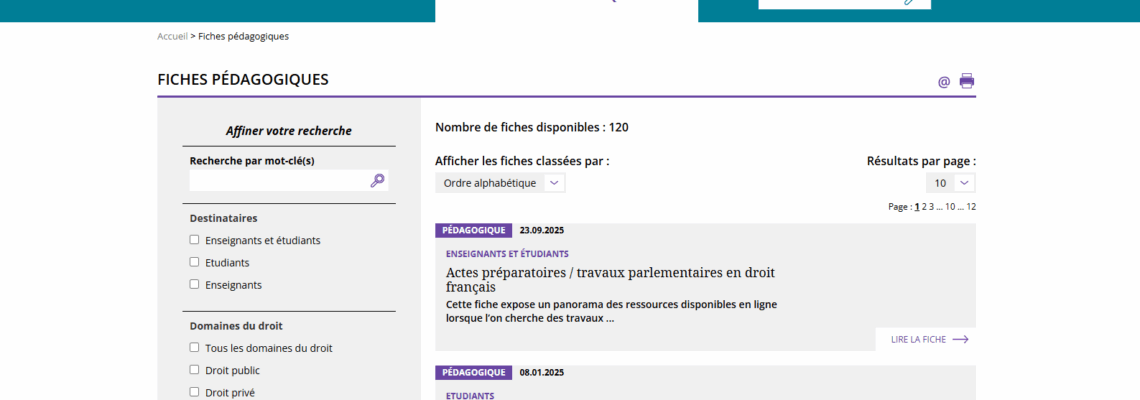Viewport: 1140px width, 400px height.
Task: Click the arrow icon beside Lire la fiche
Action: point(960,340)
